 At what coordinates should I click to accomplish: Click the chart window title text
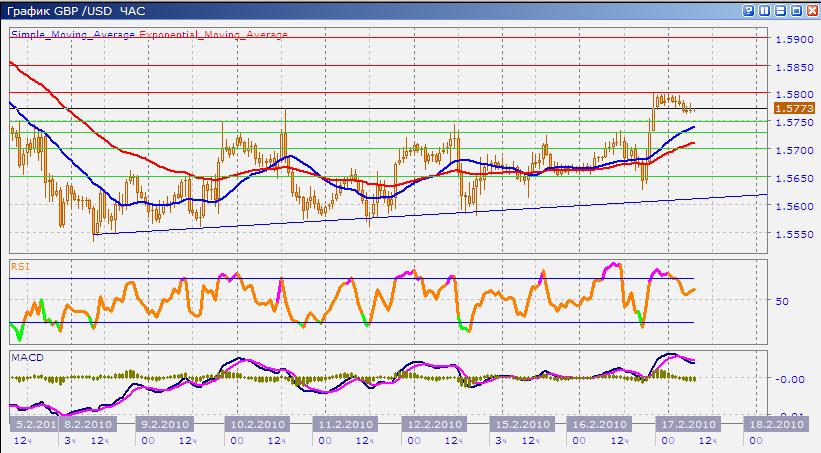pyautogui.click(x=76, y=10)
